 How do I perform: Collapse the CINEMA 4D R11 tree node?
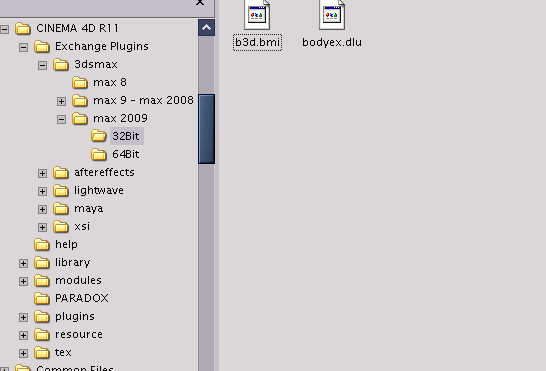(4, 29)
